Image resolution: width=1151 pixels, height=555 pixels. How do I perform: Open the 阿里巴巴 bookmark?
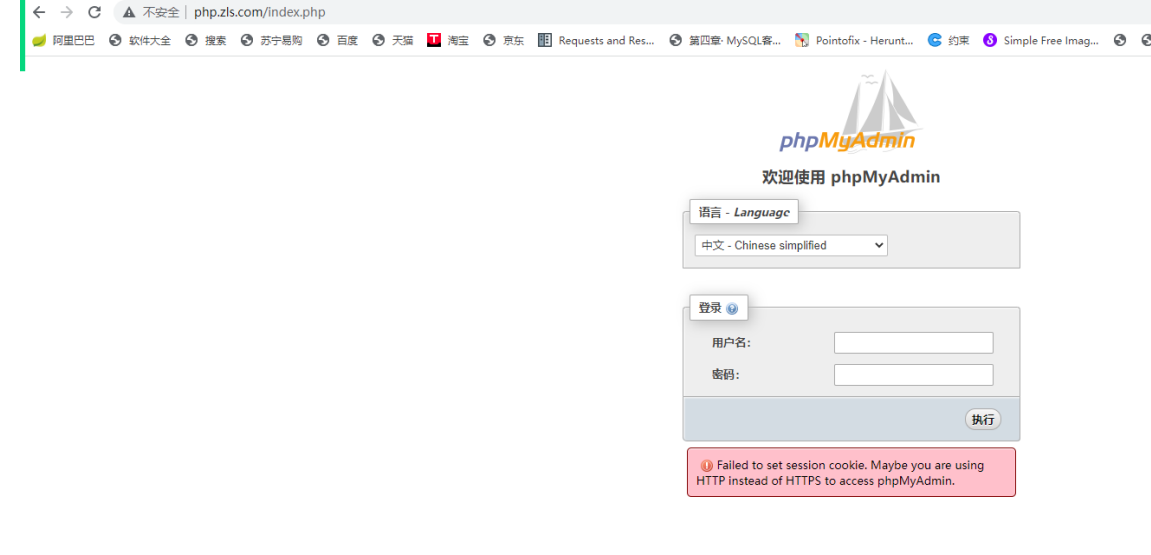tap(64, 40)
